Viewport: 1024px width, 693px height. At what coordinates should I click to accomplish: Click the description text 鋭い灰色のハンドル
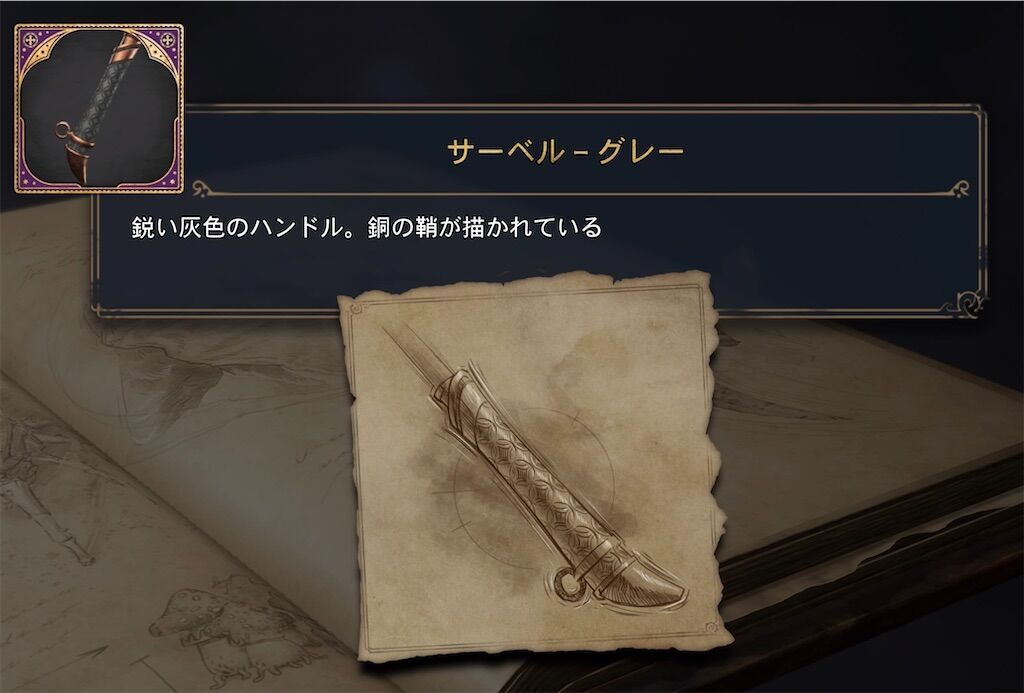coord(237,227)
